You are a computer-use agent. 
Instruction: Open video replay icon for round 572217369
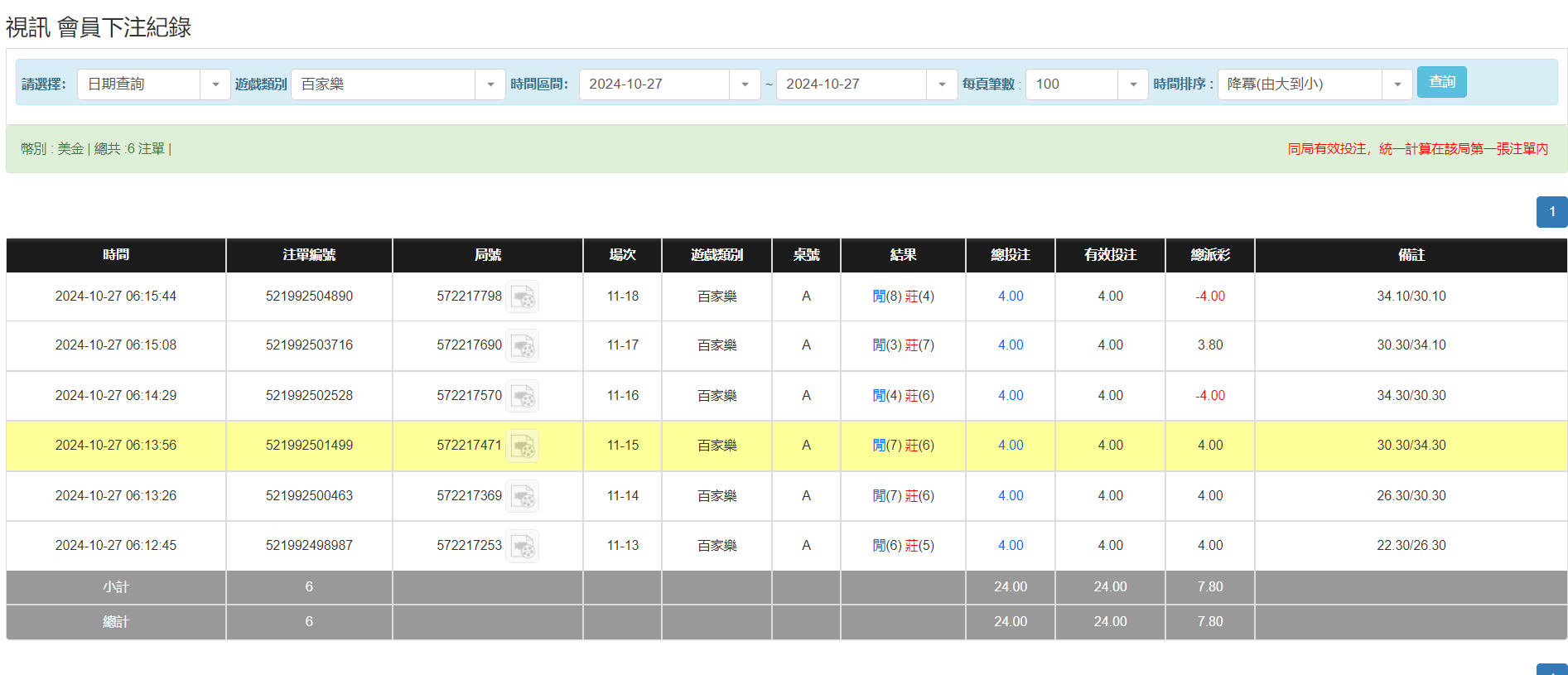(523, 496)
